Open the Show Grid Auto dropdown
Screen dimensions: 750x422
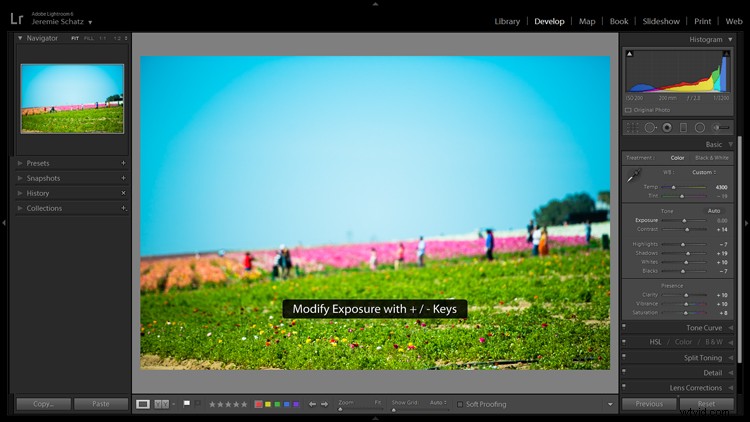coord(438,402)
